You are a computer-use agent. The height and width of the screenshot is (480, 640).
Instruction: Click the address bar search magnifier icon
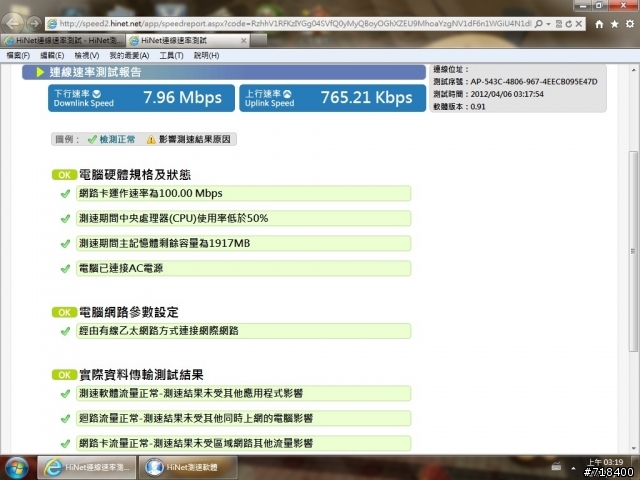pos(539,24)
